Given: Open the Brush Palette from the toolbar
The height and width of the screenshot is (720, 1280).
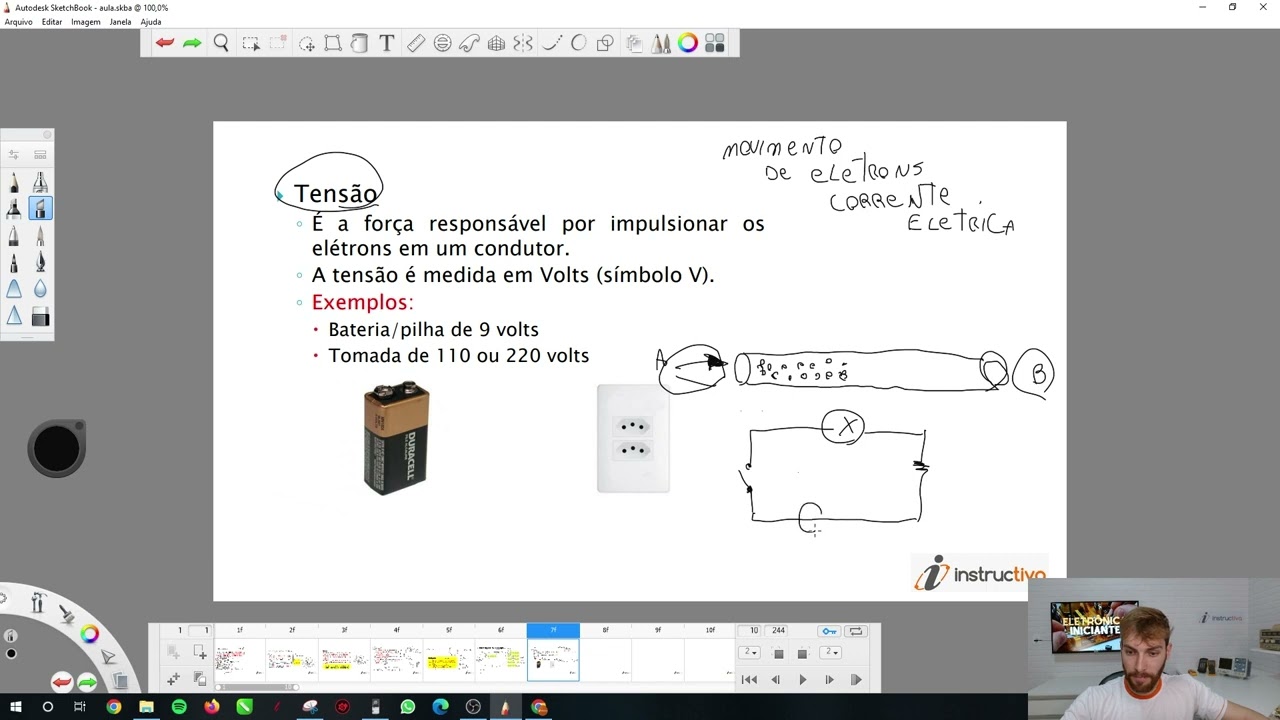Looking at the screenshot, I should click(x=660, y=43).
